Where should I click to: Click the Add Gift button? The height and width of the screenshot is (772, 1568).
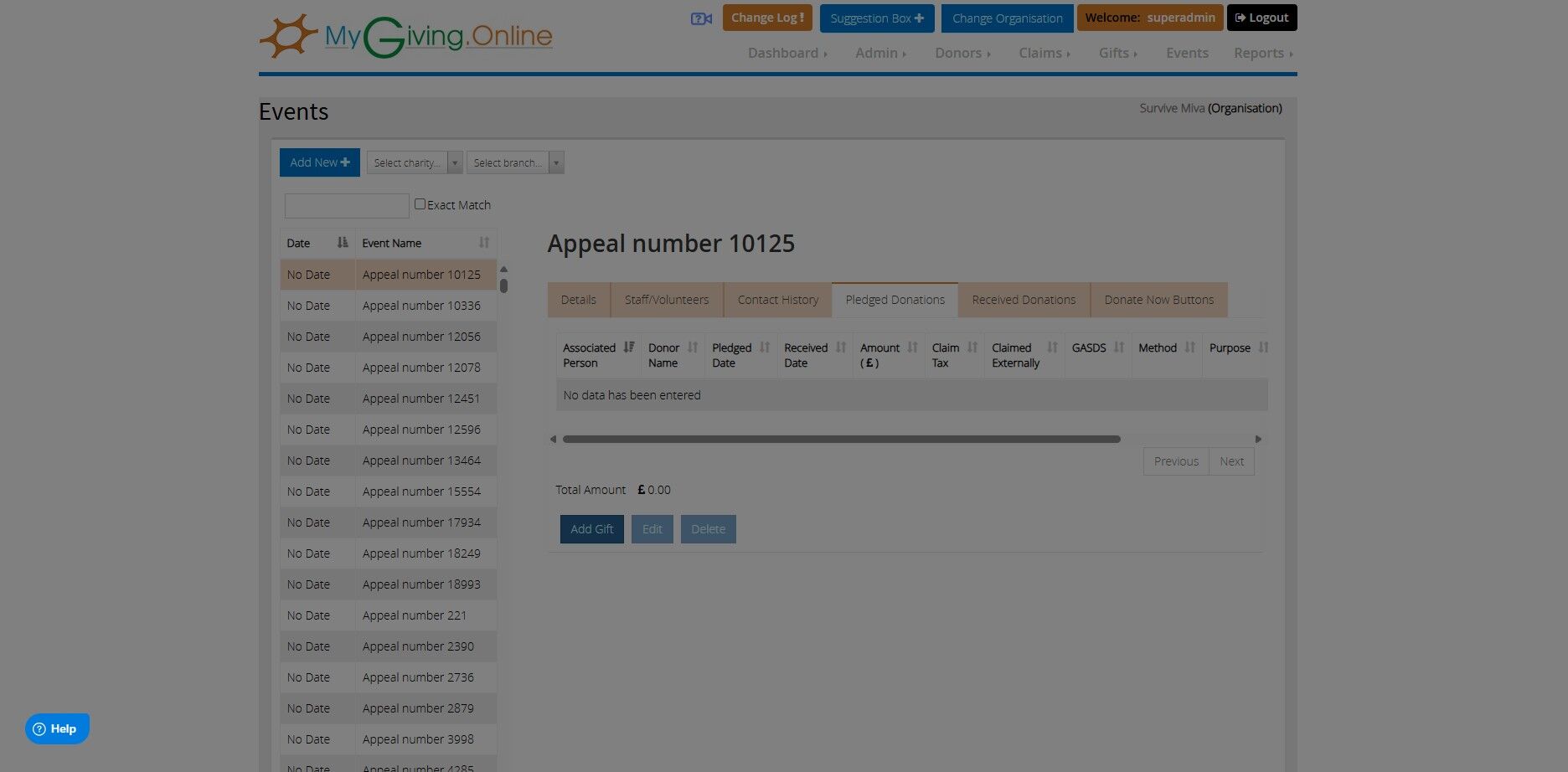click(x=591, y=529)
